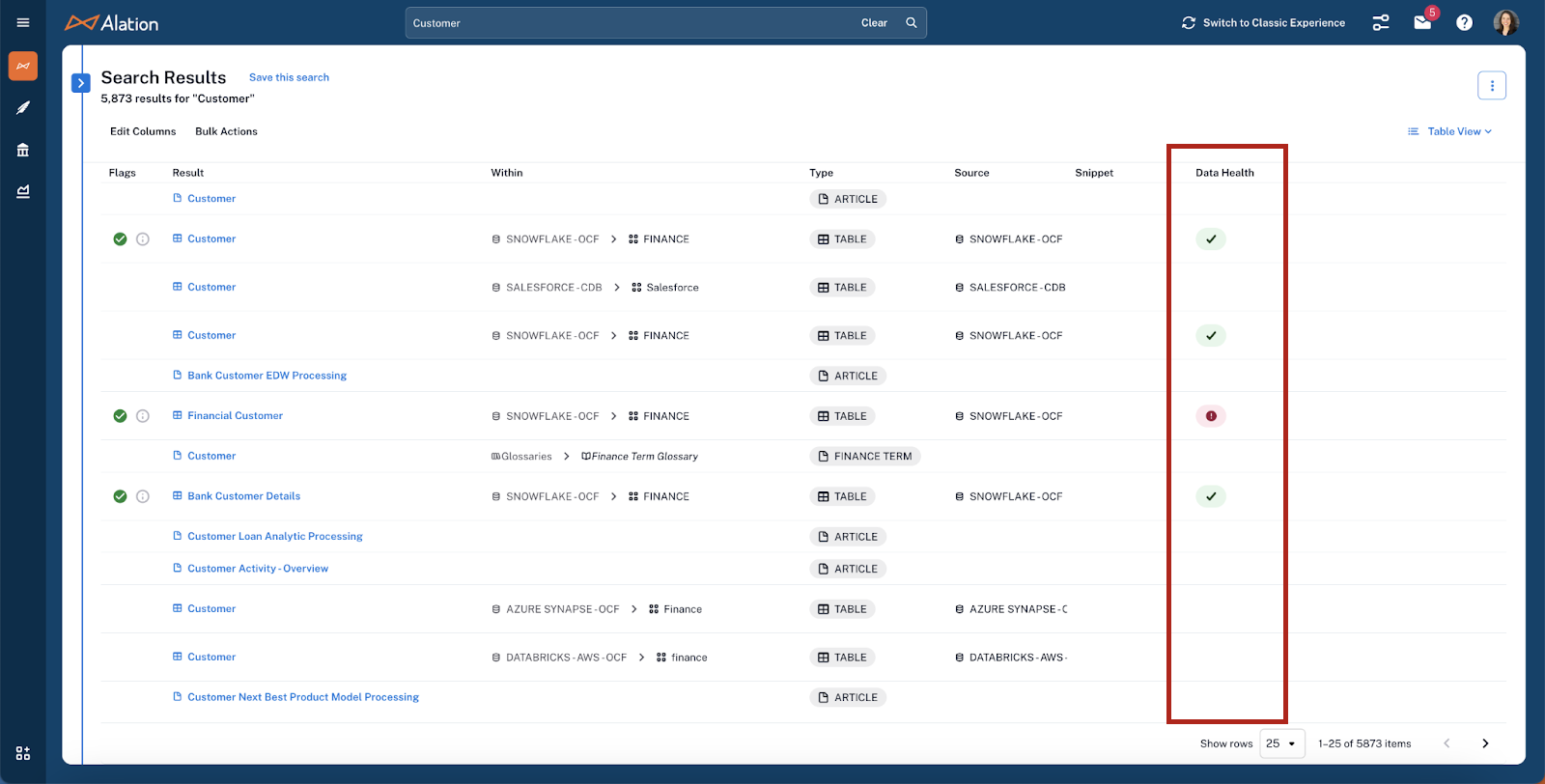Open the analytics chart sidebar icon
1545x784 pixels.
point(23,191)
